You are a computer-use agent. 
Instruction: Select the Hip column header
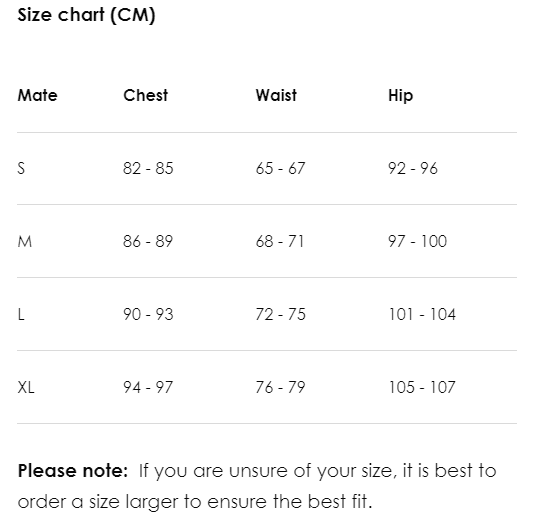click(401, 96)
